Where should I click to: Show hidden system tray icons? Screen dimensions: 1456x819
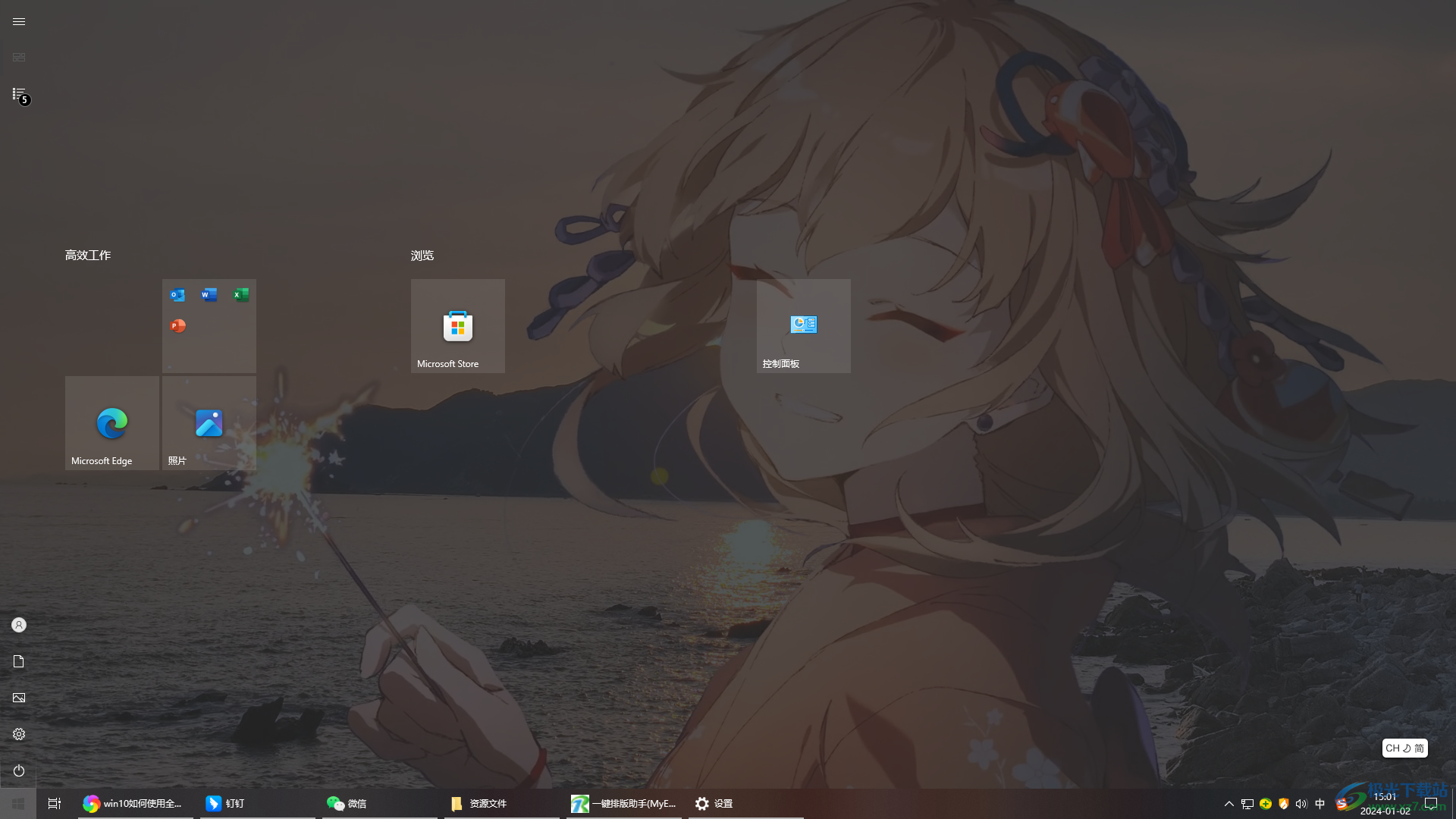(1229, 804)
